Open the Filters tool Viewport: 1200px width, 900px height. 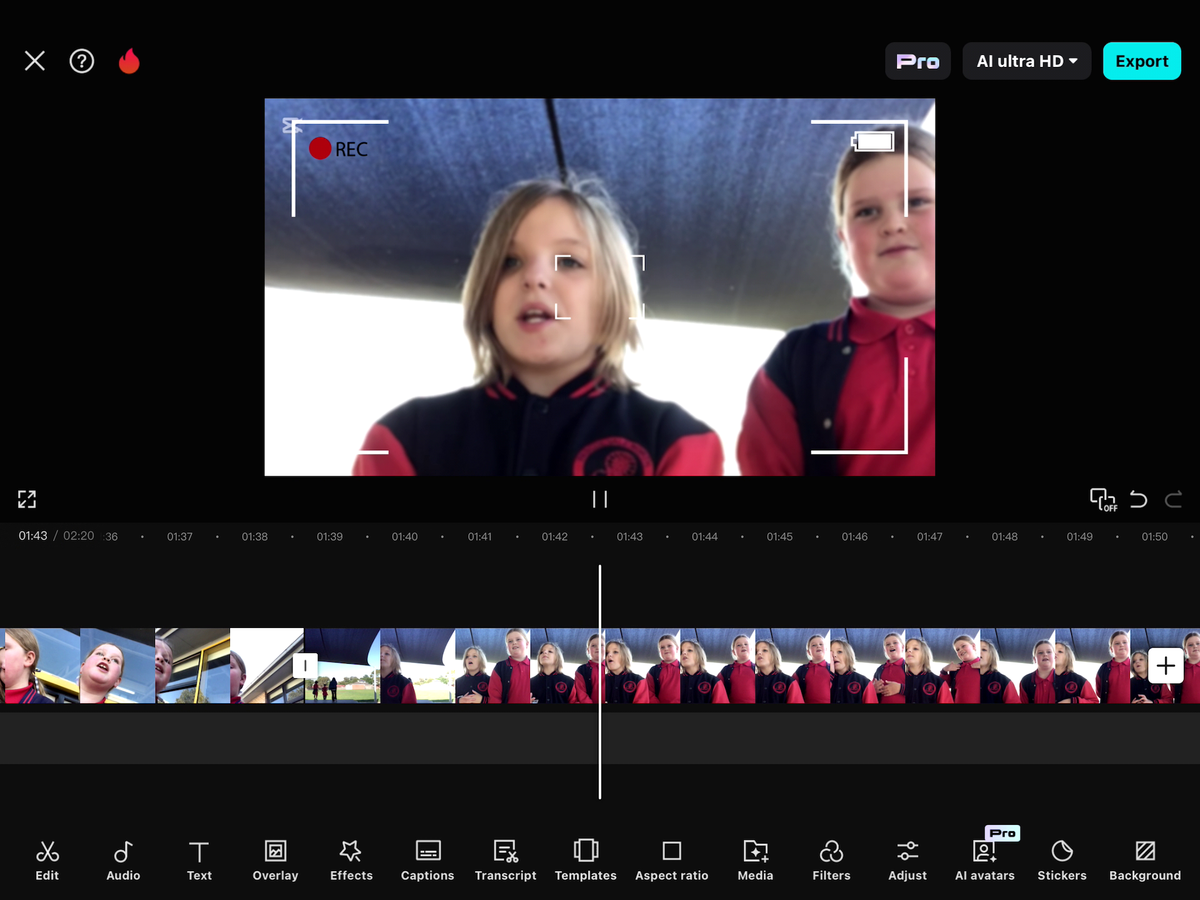[x=831, y=860]
